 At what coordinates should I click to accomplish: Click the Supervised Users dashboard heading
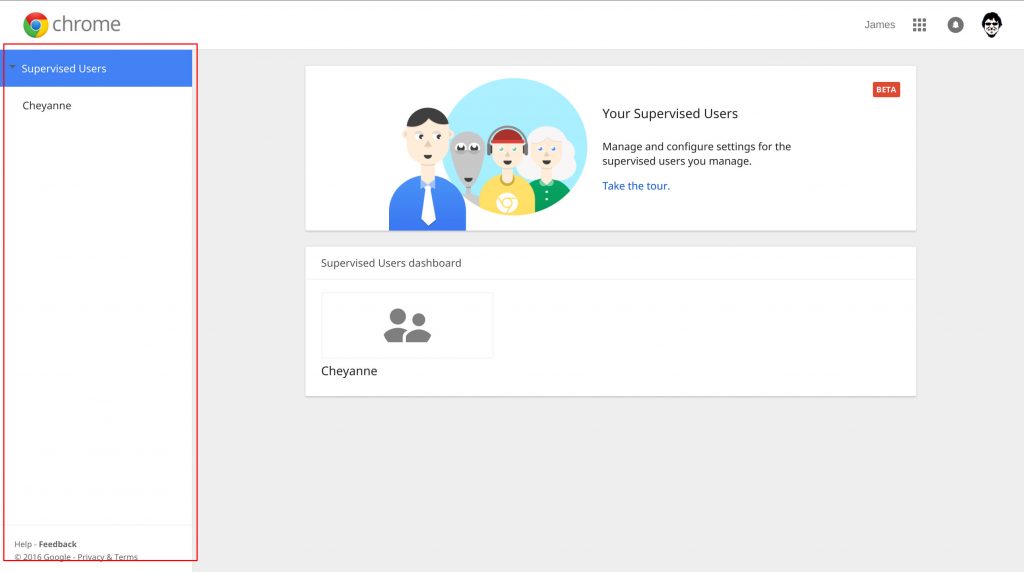(x=391, y=263)
